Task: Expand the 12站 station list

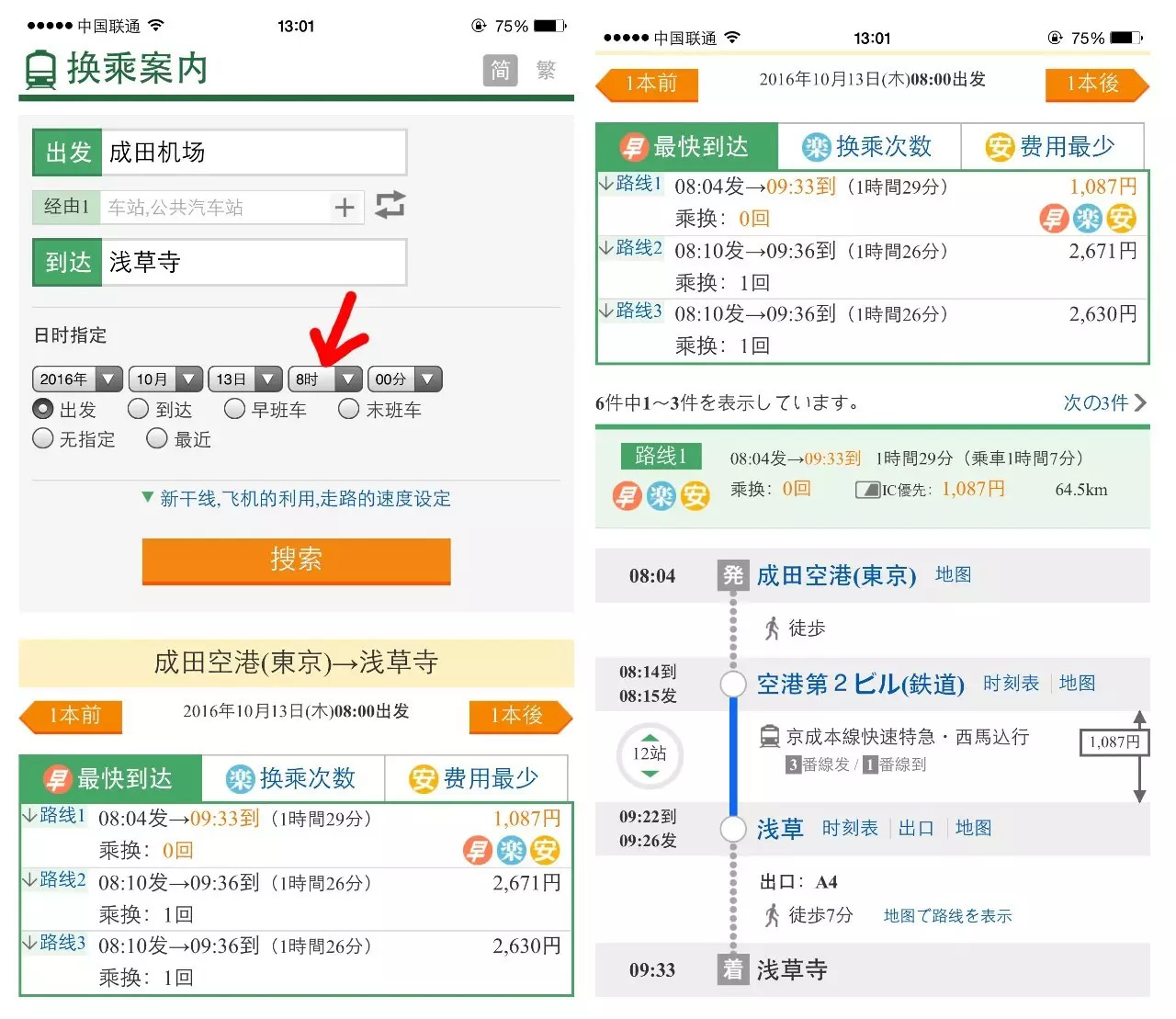Action: pos(650,754)
